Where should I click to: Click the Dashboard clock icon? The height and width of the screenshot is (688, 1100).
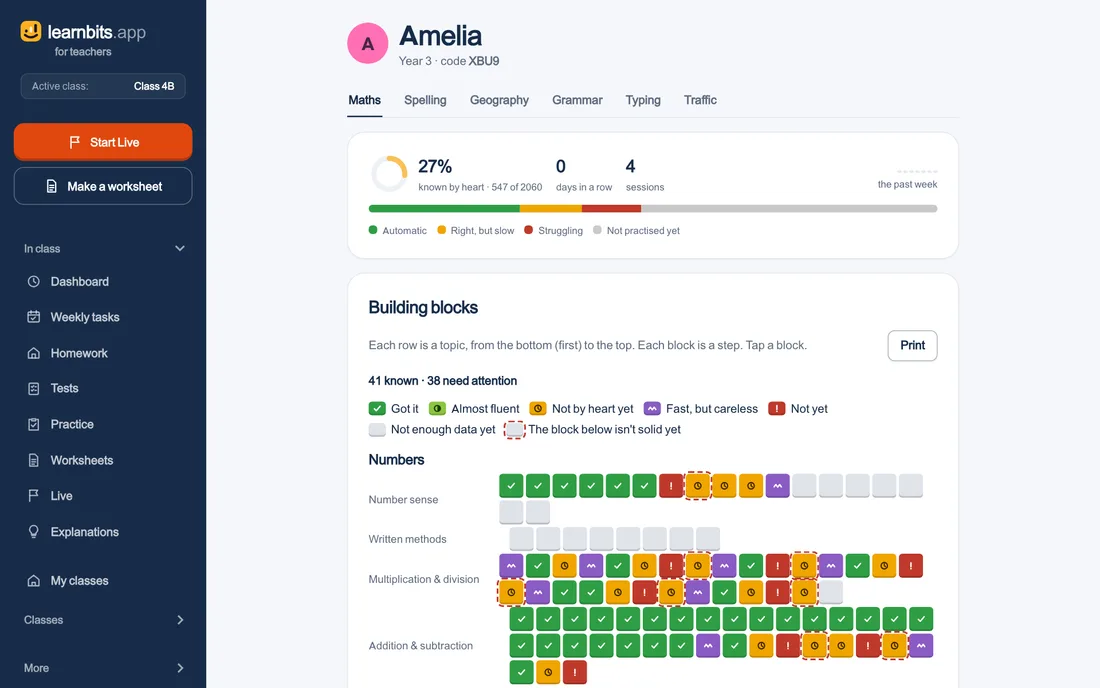click(34, 281)
